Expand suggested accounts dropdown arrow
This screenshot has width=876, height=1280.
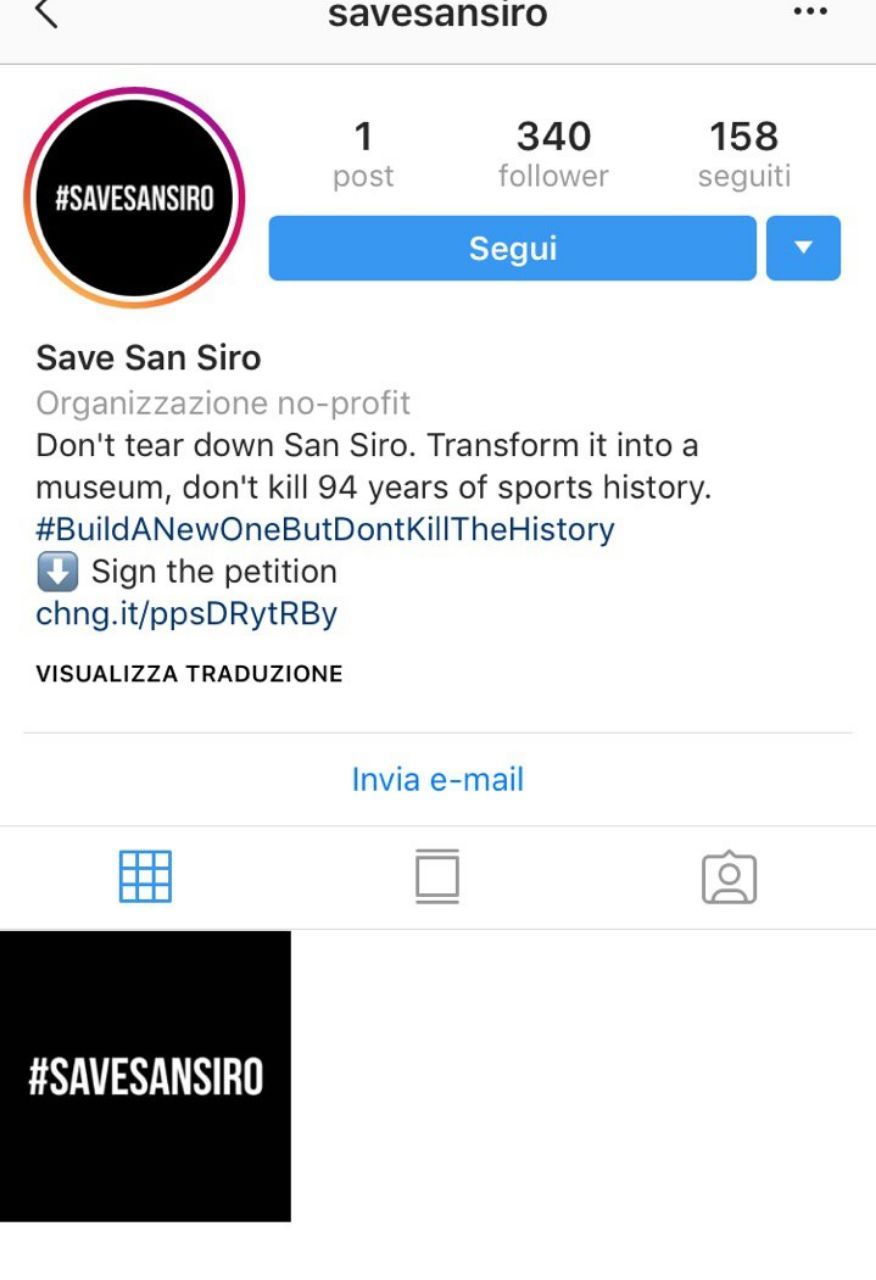(803, 248)
